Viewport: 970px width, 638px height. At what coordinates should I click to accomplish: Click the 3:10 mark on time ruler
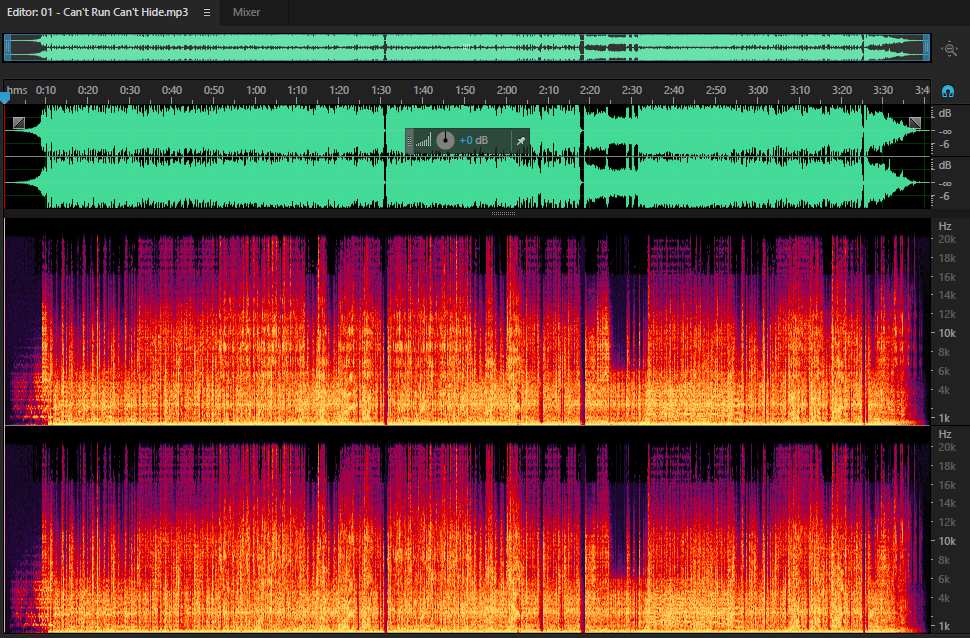pyautogui.click(x=799, y=90)
